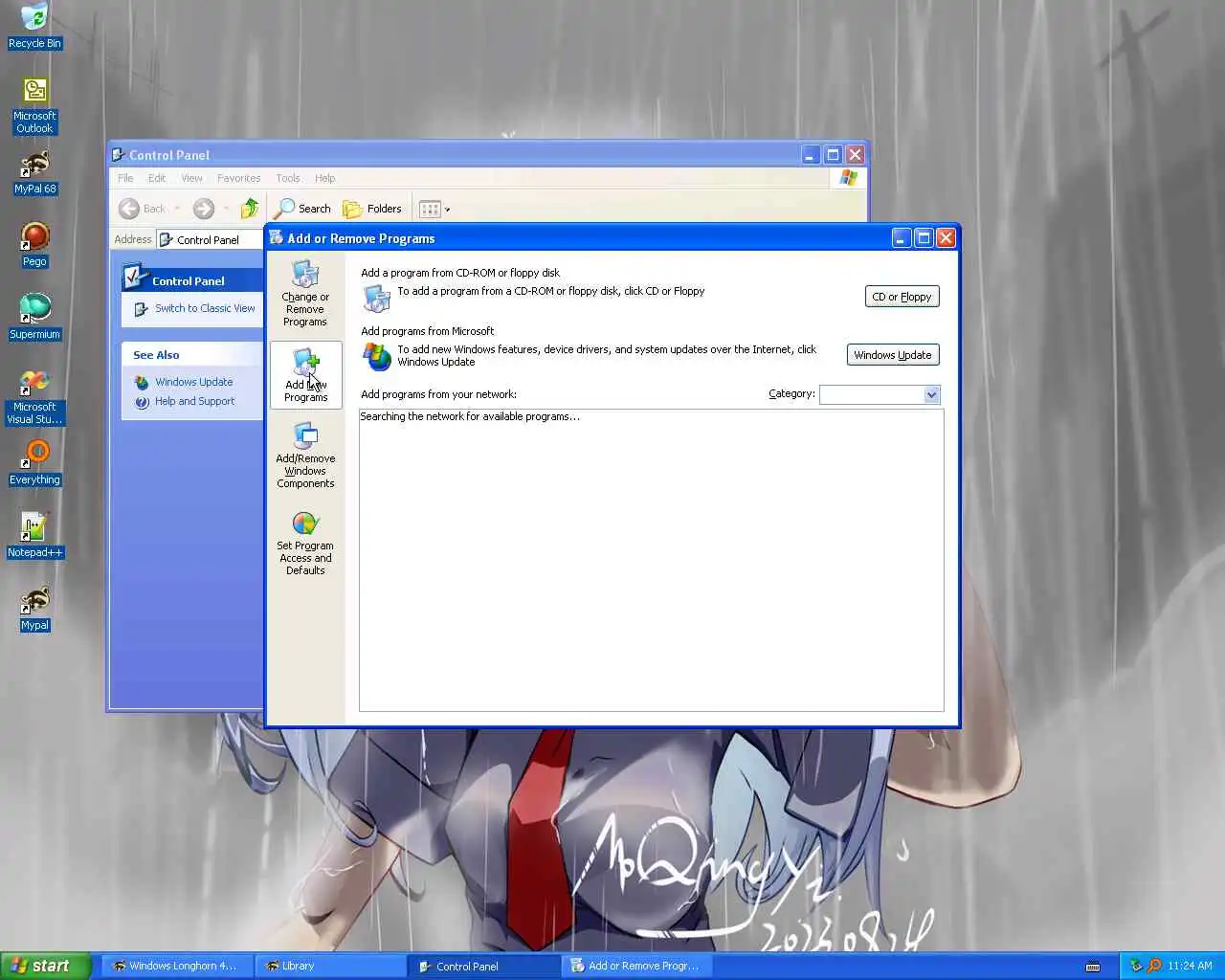The width and height of the screenshot is (1225, 980).
Task: Open File menu in Control Panel
Action: click(125, 178)
